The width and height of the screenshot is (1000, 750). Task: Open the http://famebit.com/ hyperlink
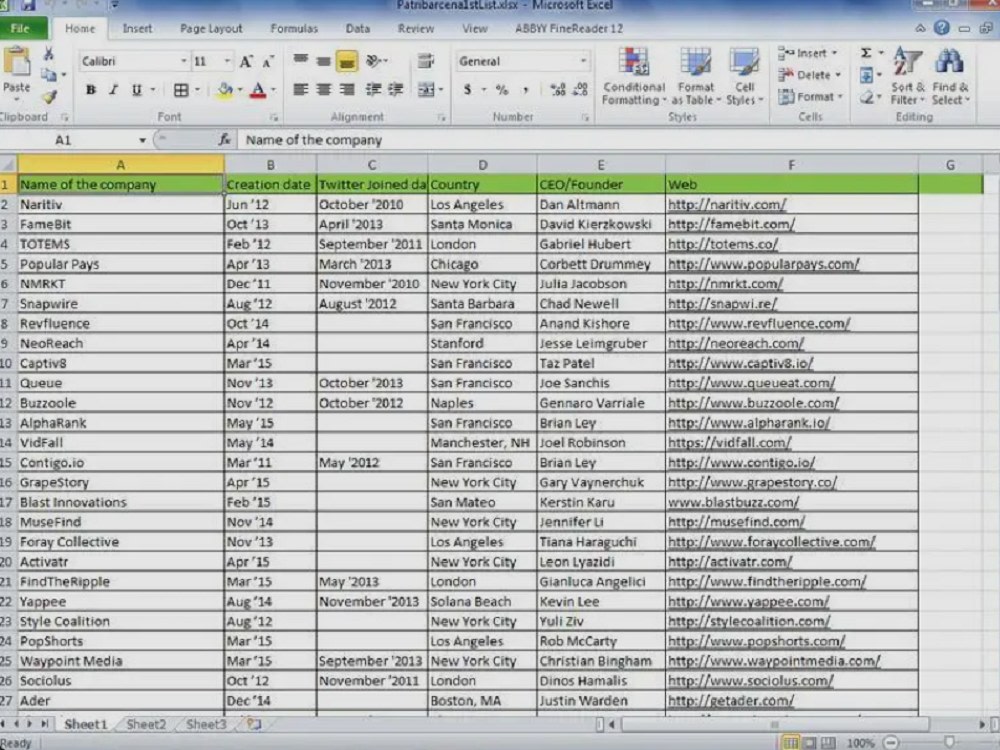tap(731, 224)
